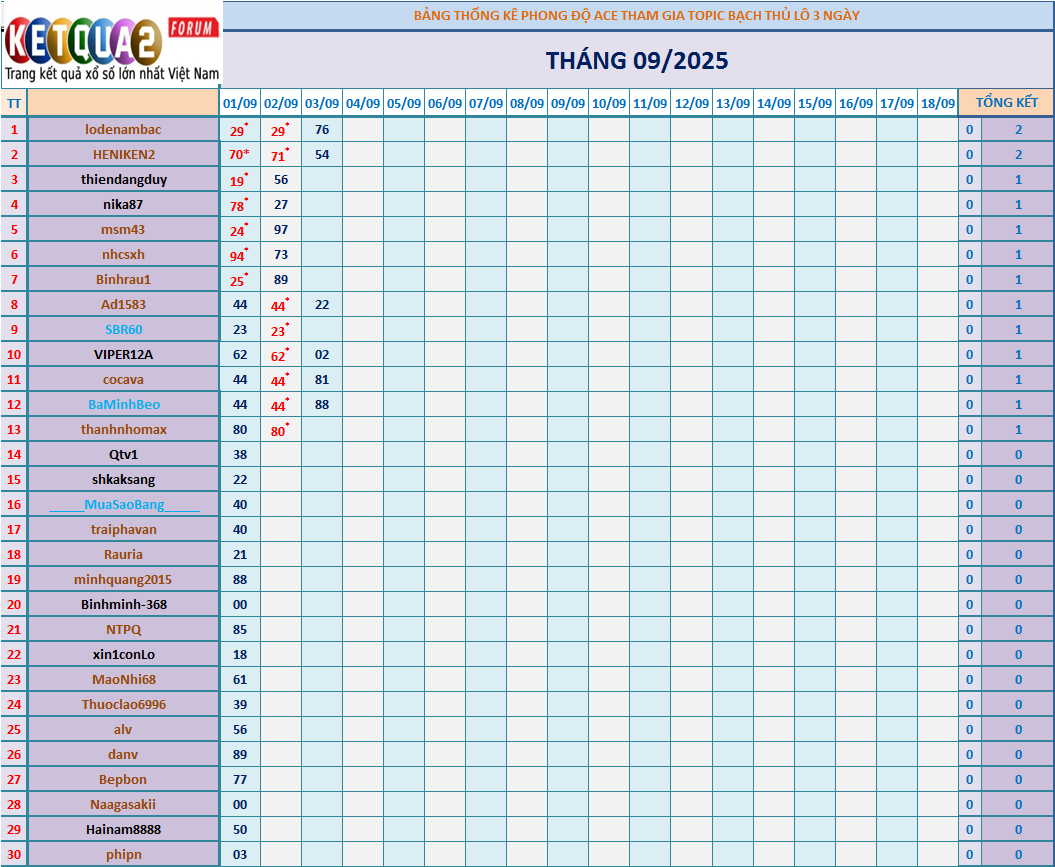Select the 01/09 date column header
Image resolution: width=1055 pixels, height=867 pixels.
pos(240,104)
